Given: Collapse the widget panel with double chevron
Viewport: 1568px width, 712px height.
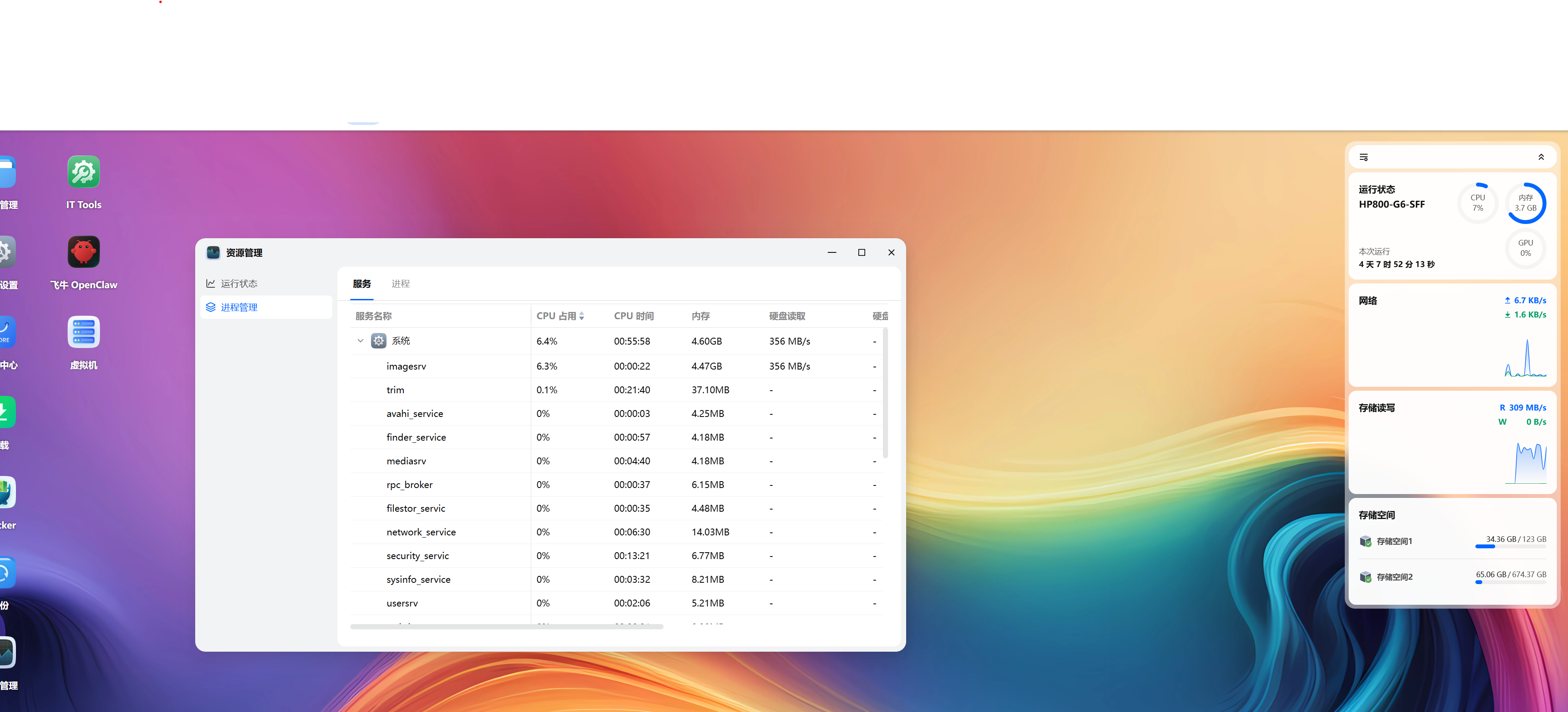Looking at the screenshot, I should tap(1540, 158).
